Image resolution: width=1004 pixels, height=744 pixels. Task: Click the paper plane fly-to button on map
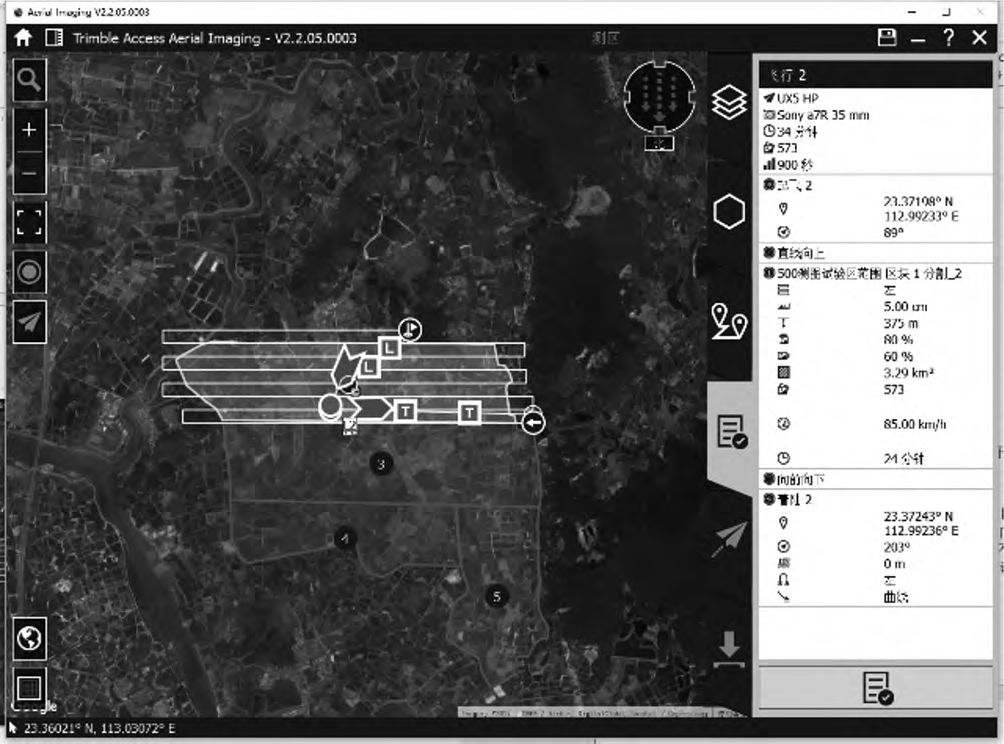29,322
